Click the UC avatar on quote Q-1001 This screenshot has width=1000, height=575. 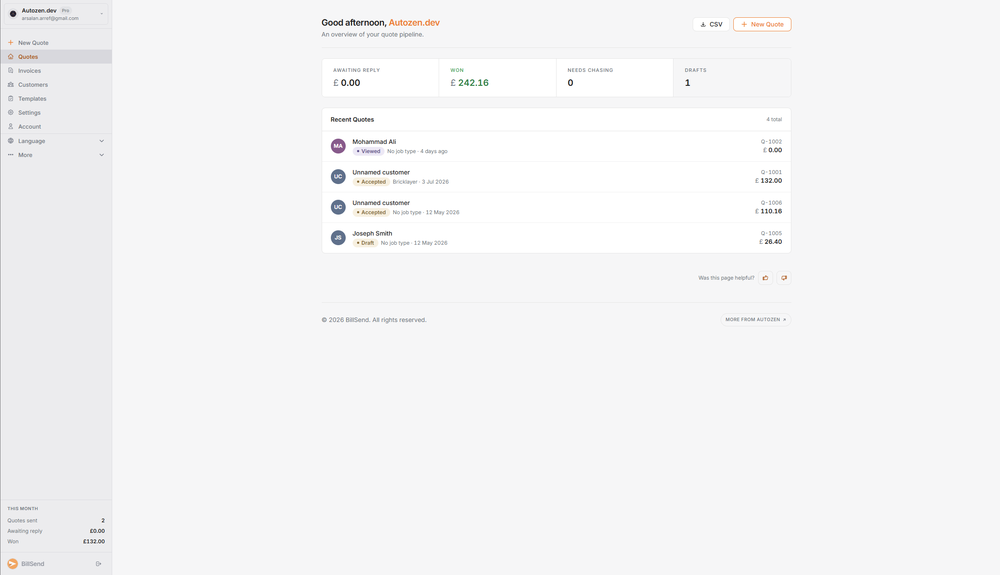[x=338, y=177]
